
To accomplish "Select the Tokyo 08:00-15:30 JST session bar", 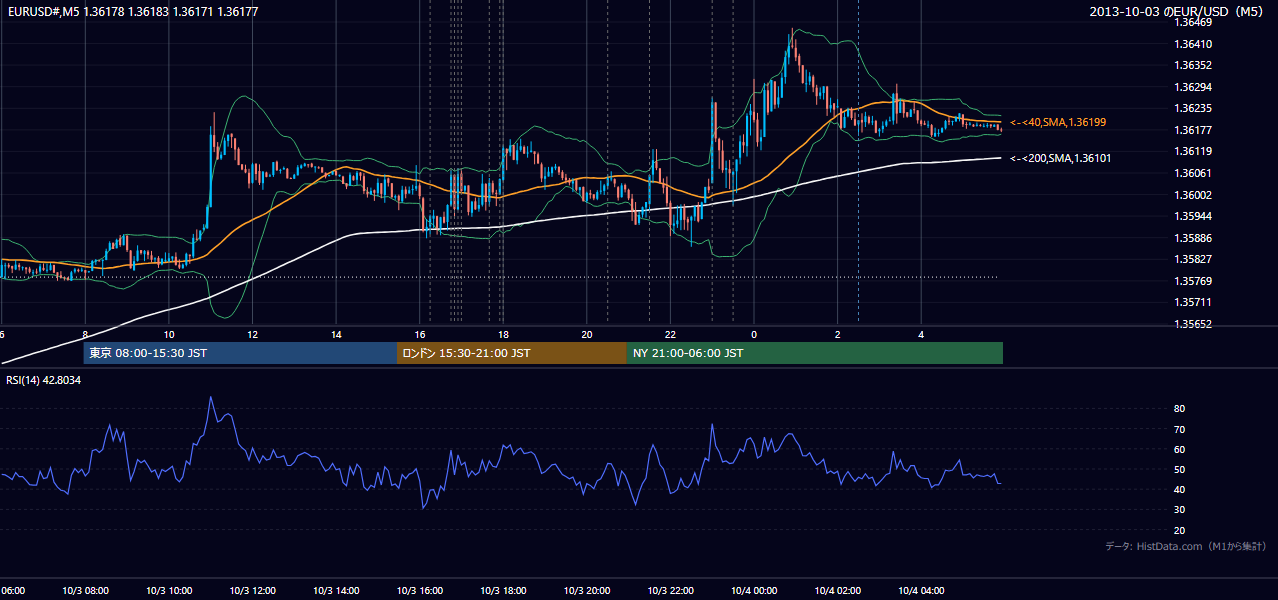I will coord(240,353).
